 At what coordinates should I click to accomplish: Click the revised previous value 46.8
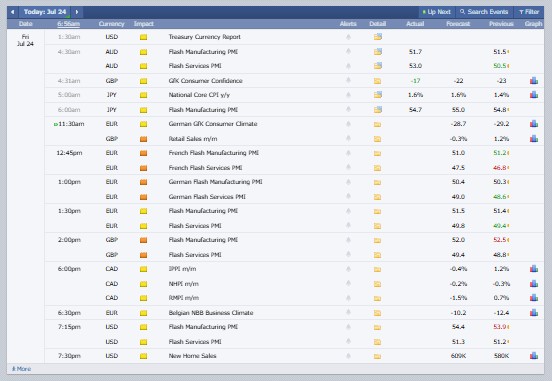click(500, 168)
